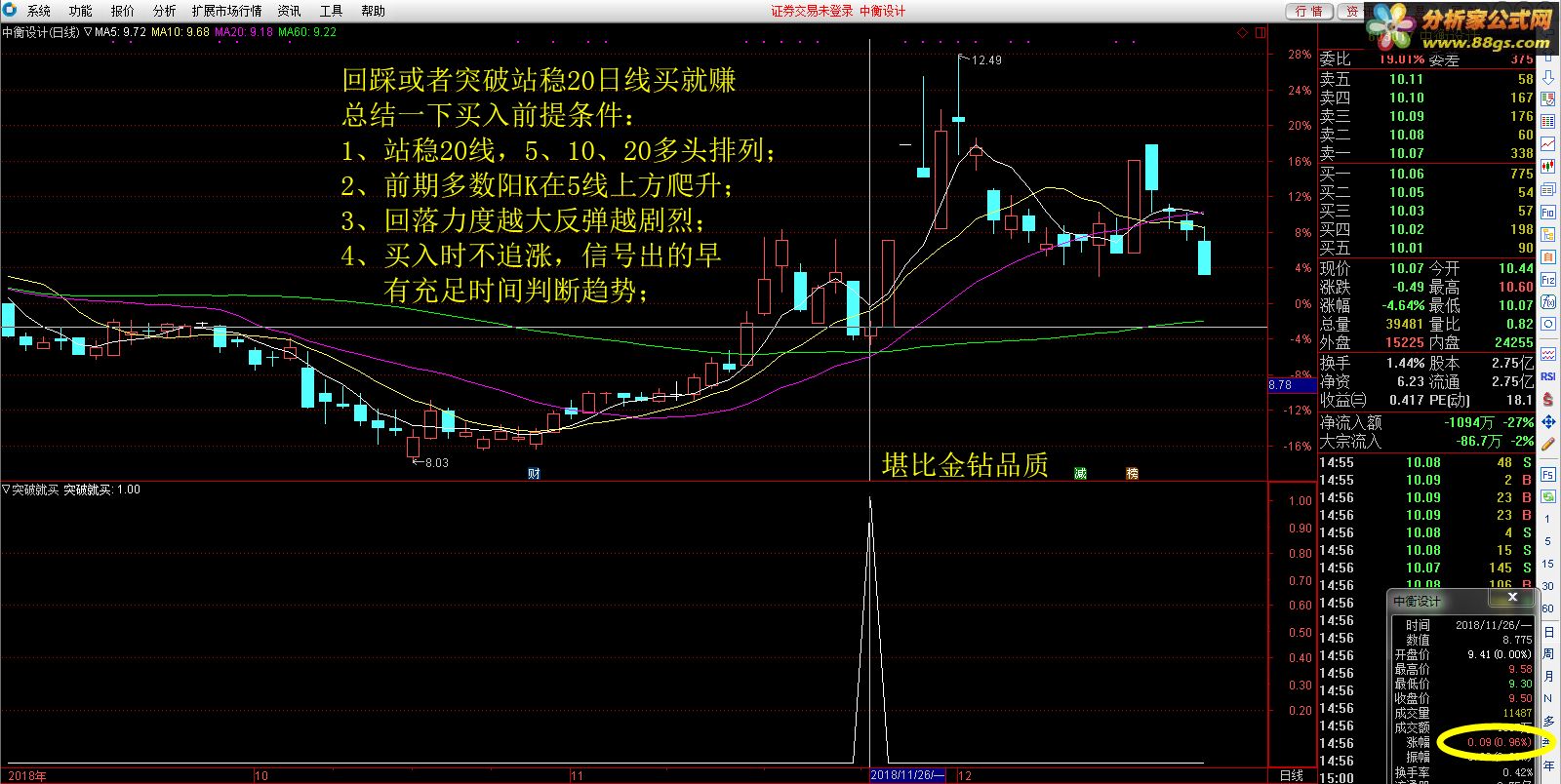Click the green refresh icon
This screenshot has width=1561, height=784.
coord(1548,496)
